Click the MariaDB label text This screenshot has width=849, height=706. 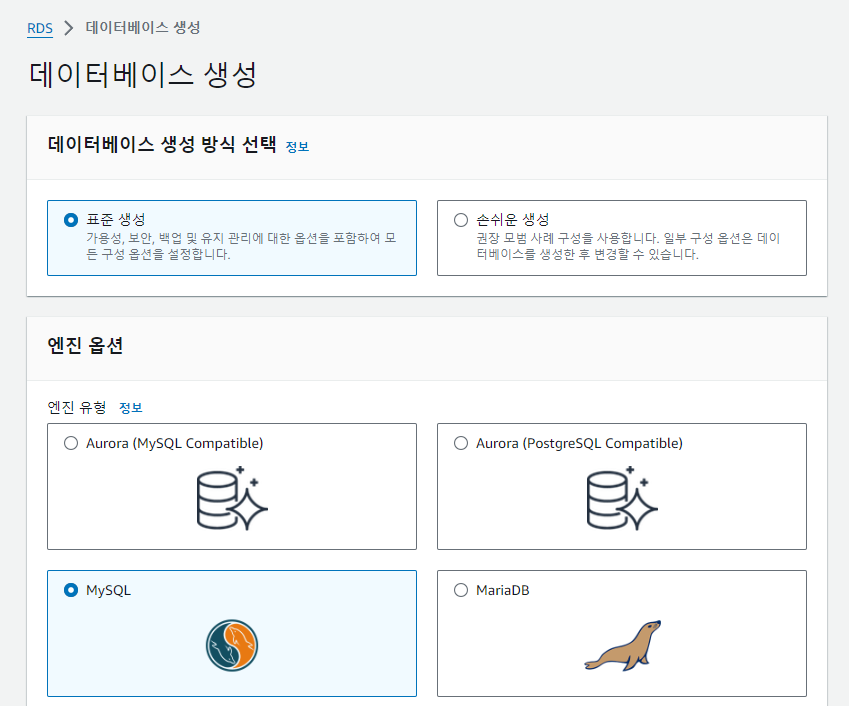point(502,590)
